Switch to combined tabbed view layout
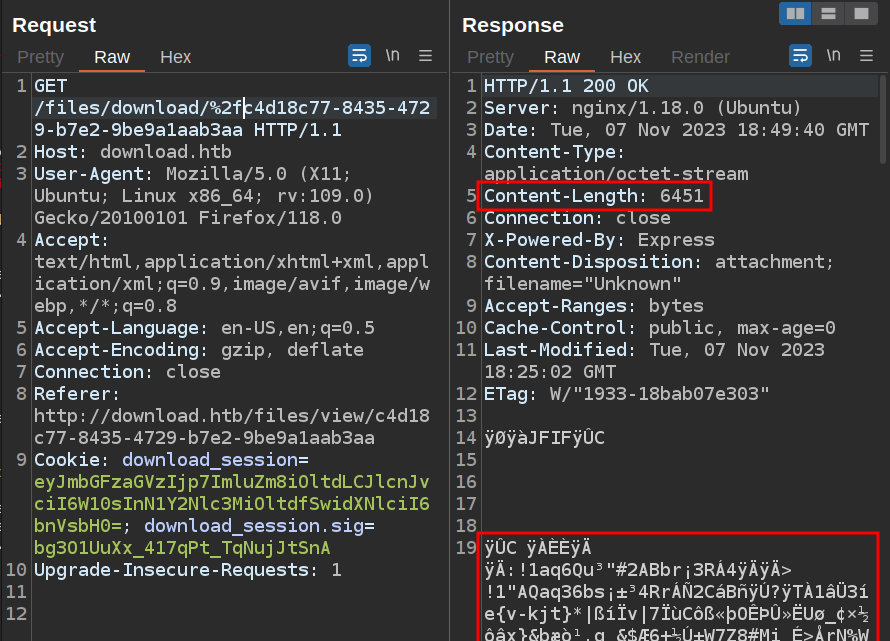Image resolution: width=890 pixels, height=641 pixels. point(858,13)
